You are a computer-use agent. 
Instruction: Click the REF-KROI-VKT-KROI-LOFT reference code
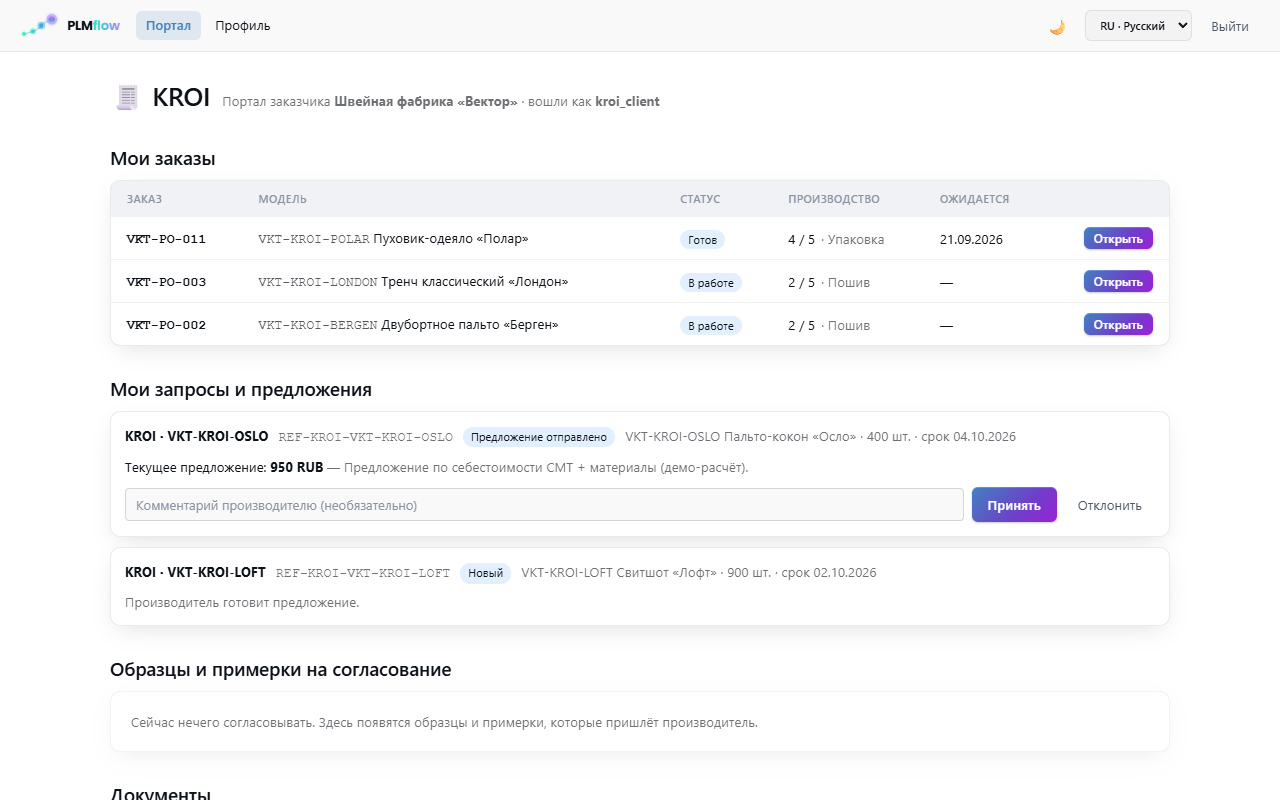(x=363, y=573)
